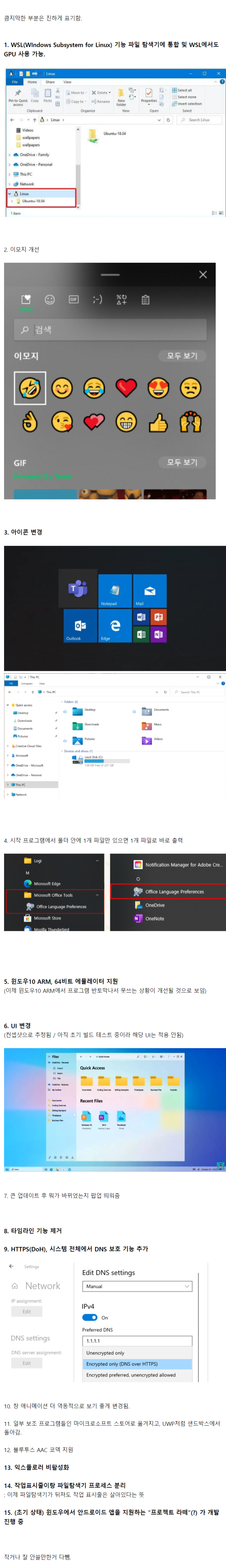Image resolution: width=226 pixels, height=1568 pixels.
Task: Collapse the Linux node in the navigation tree
Action: click(10, 194)
